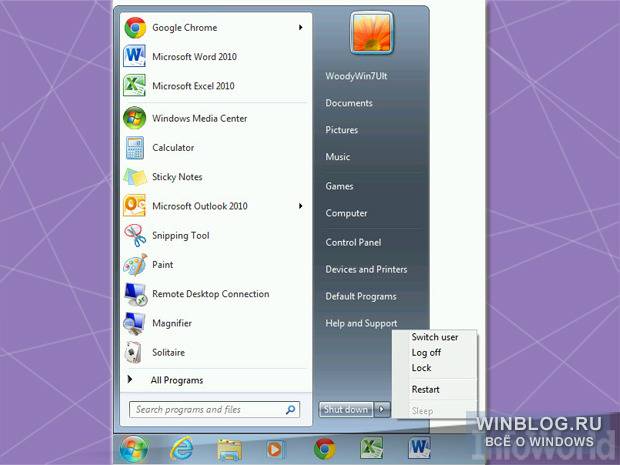Image resolution: width=620 pixels, height=465 pixels.
Task: Expand Microsoft Outlook 2010 jump list arrow
Action: pos(301,206)
